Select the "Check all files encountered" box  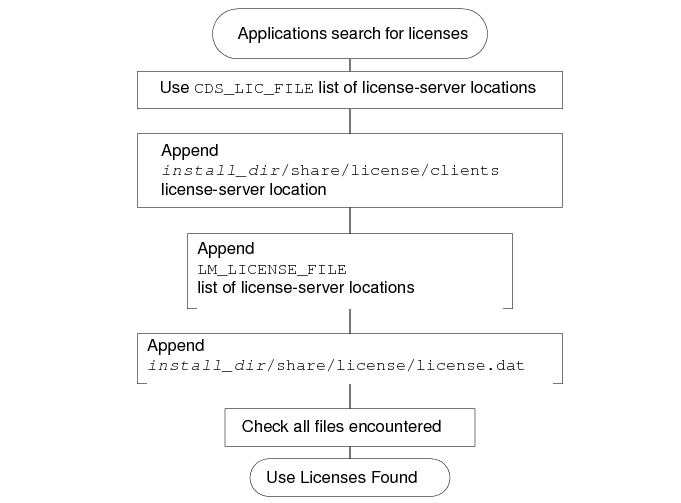pos(349,427)
